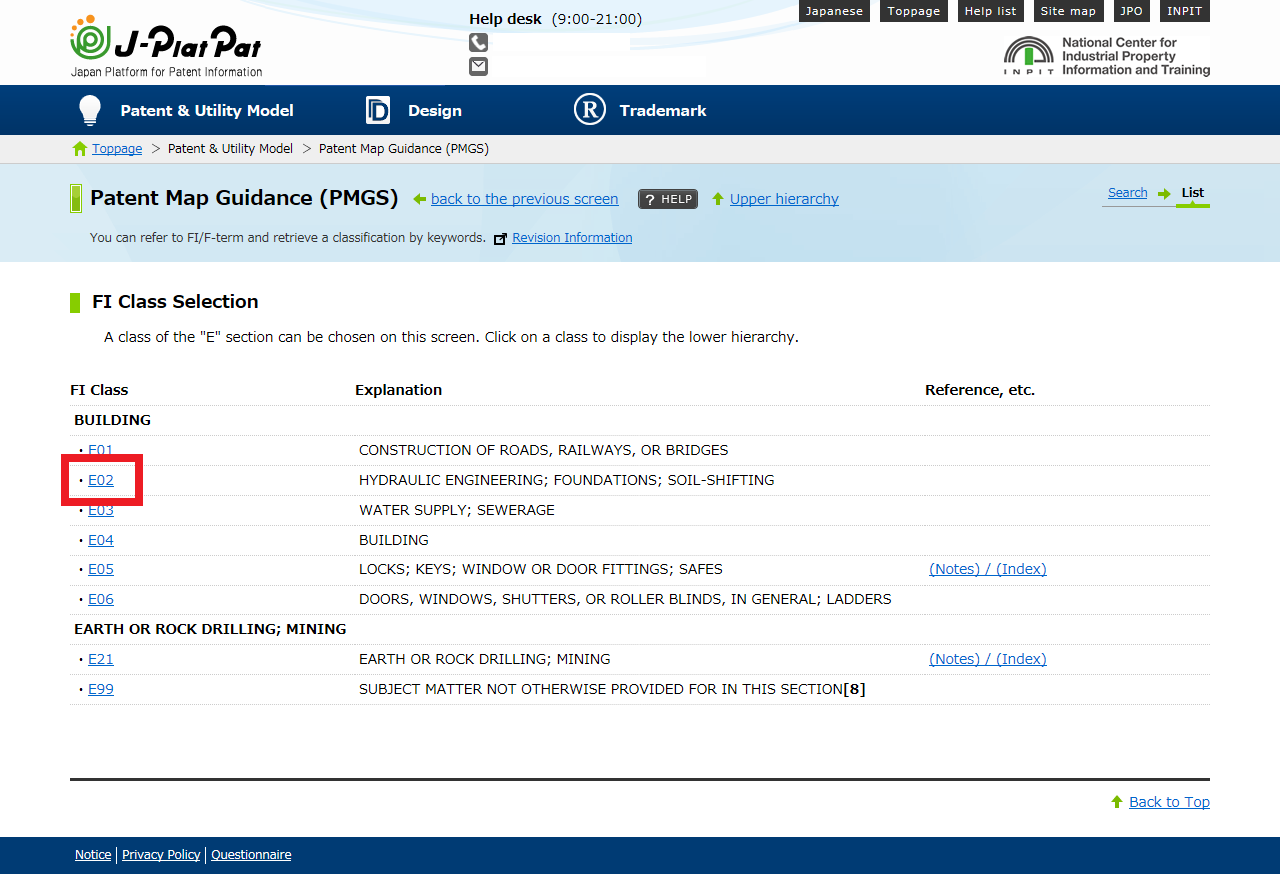The height and width of the screenshot is (874, 1280).
Task: Click the help desk phone icon
Action: 478,42
